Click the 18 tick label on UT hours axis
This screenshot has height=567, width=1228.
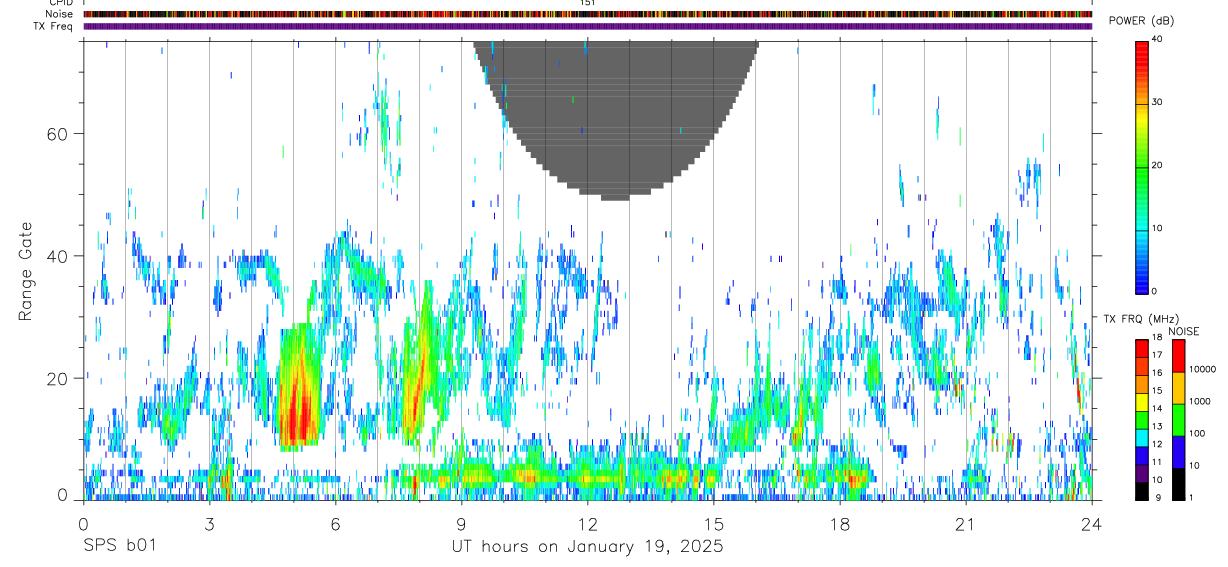tap(840, 523)
